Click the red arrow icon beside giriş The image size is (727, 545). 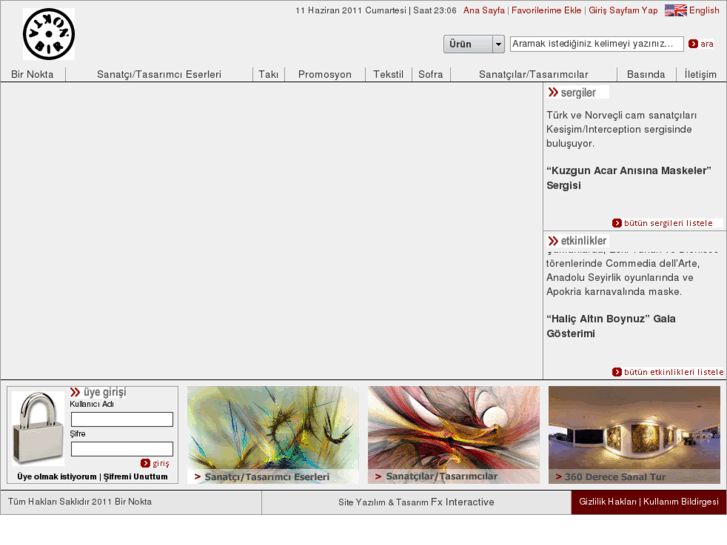(x=145, y=463)
